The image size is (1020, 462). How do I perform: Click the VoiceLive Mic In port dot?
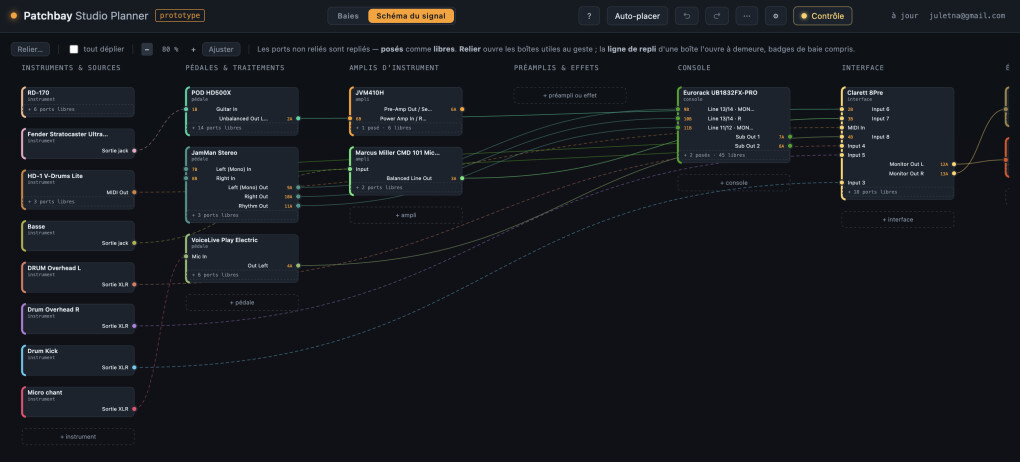(186, 256)
